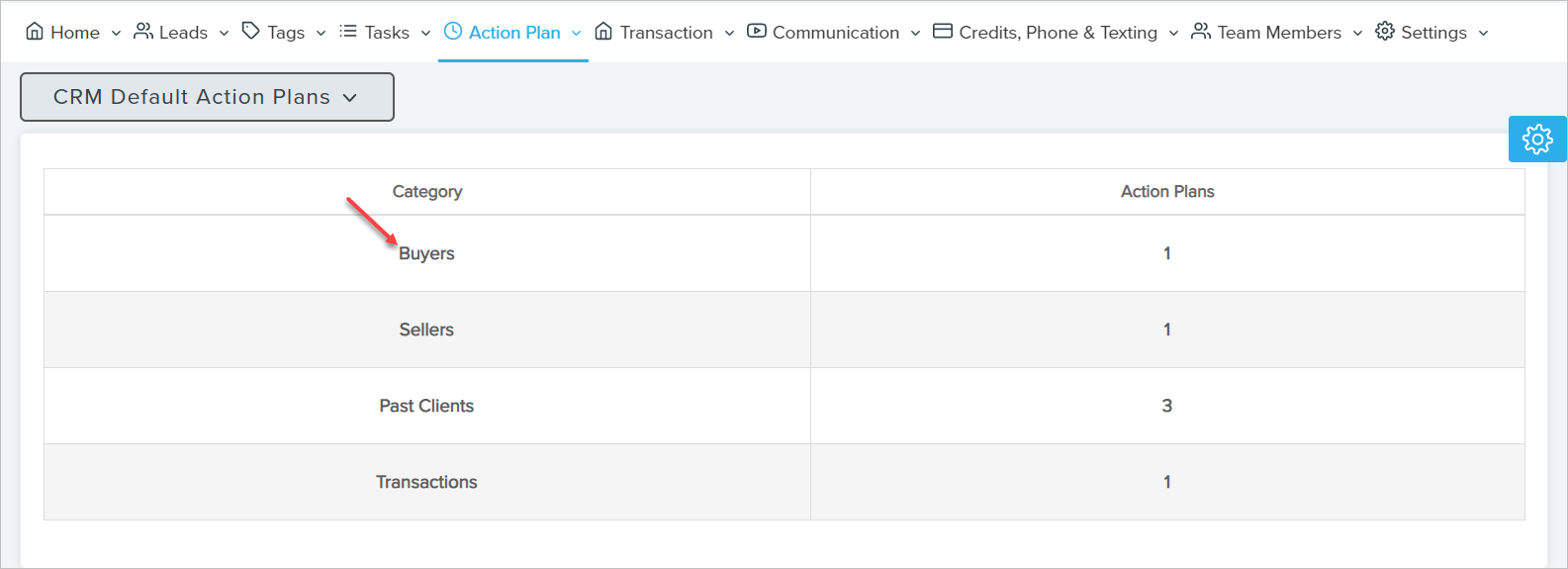
Task: Open the blue gear settings panel
Action: tap(1537, 140)
